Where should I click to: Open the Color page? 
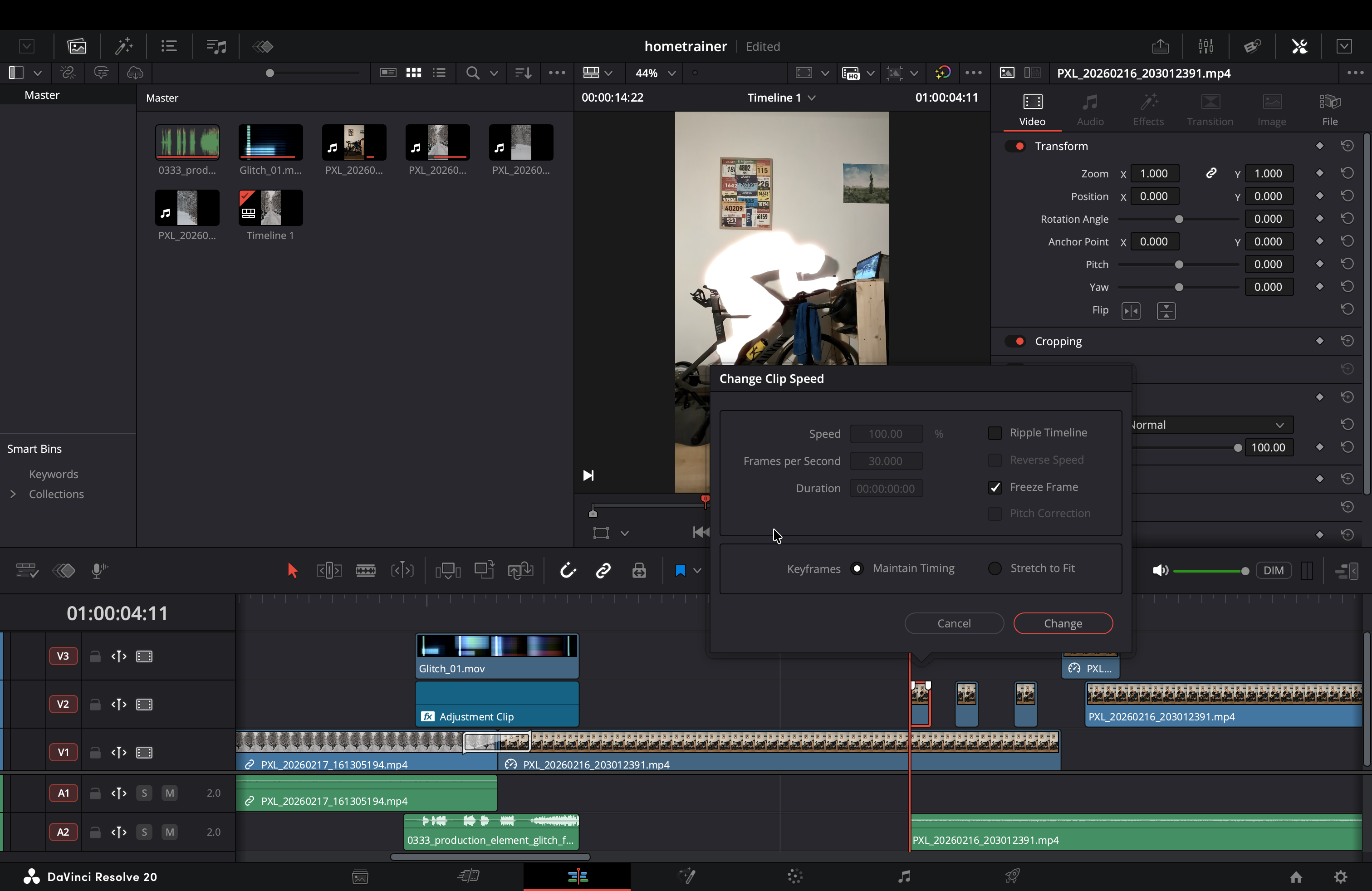[x=794, y=876]
